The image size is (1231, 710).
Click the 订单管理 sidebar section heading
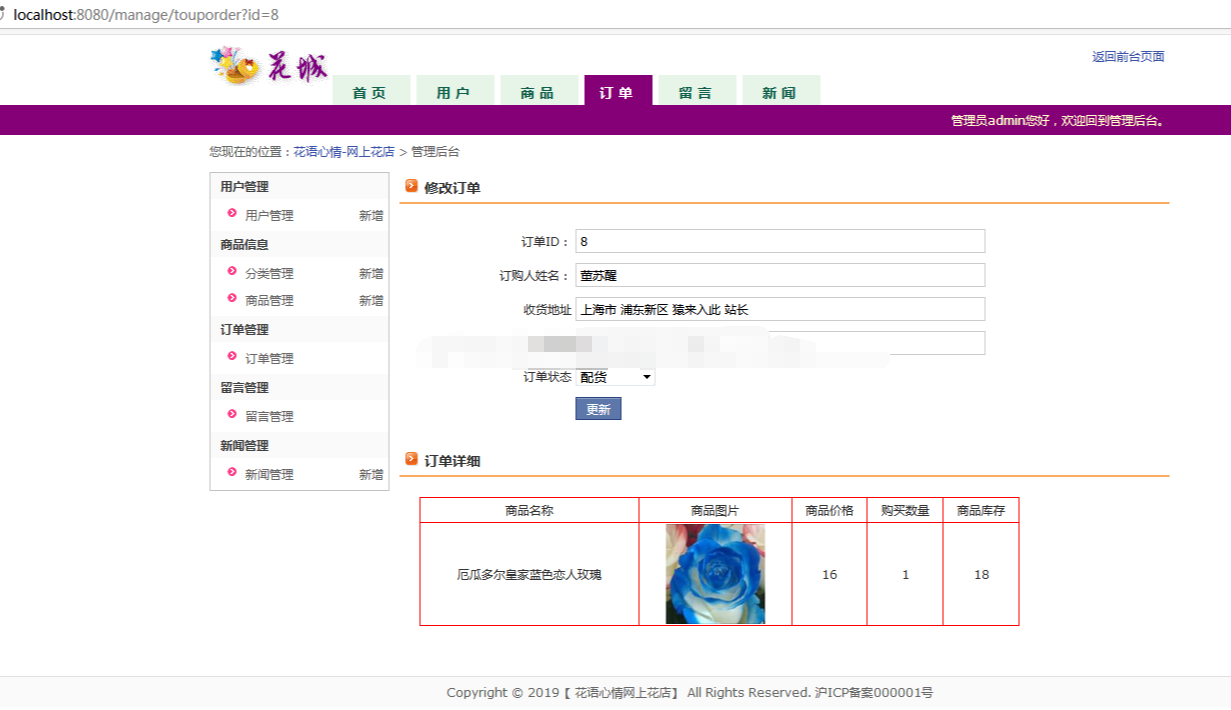point(244,329)
